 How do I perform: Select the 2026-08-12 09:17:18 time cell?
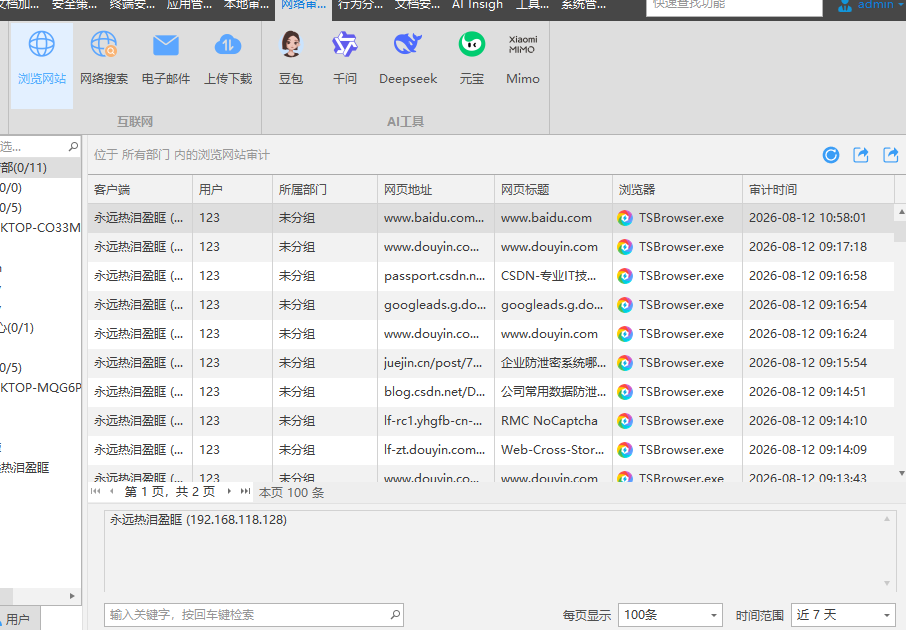818,247
